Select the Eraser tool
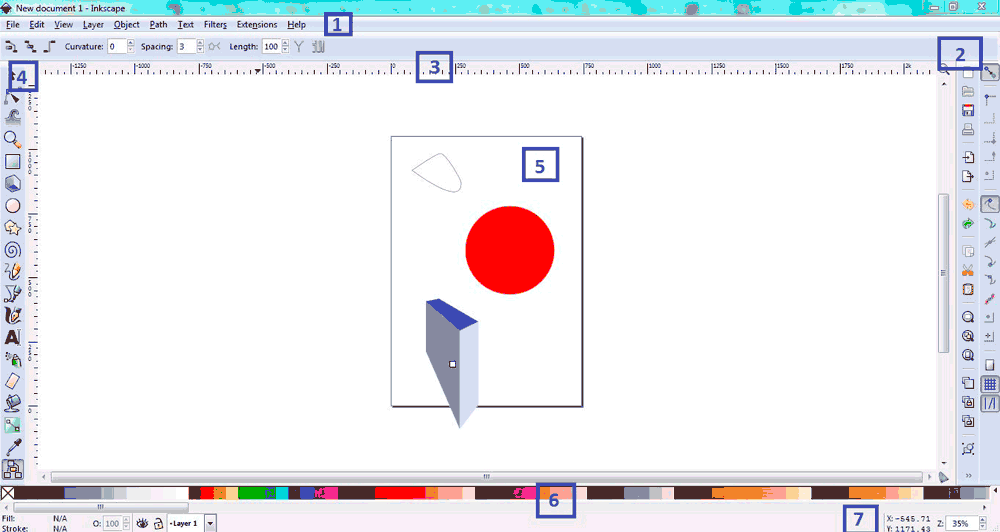 pos(13,381)
